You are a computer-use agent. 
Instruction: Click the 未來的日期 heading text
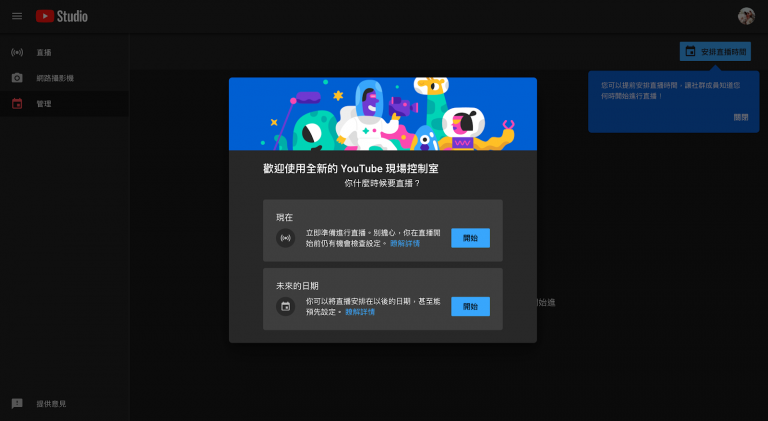(x=297, y=286)
